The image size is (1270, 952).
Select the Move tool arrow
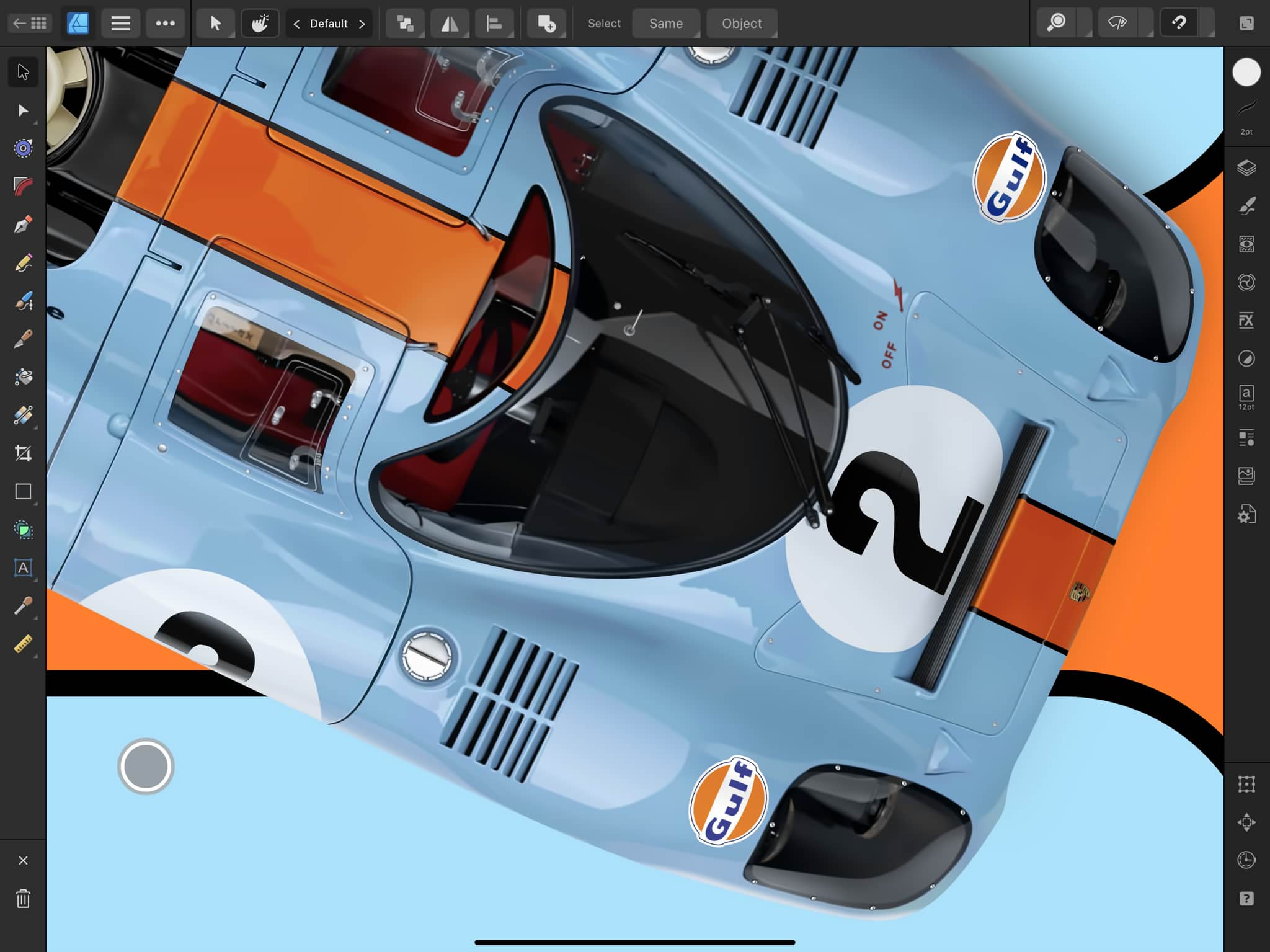click(23, 72)
